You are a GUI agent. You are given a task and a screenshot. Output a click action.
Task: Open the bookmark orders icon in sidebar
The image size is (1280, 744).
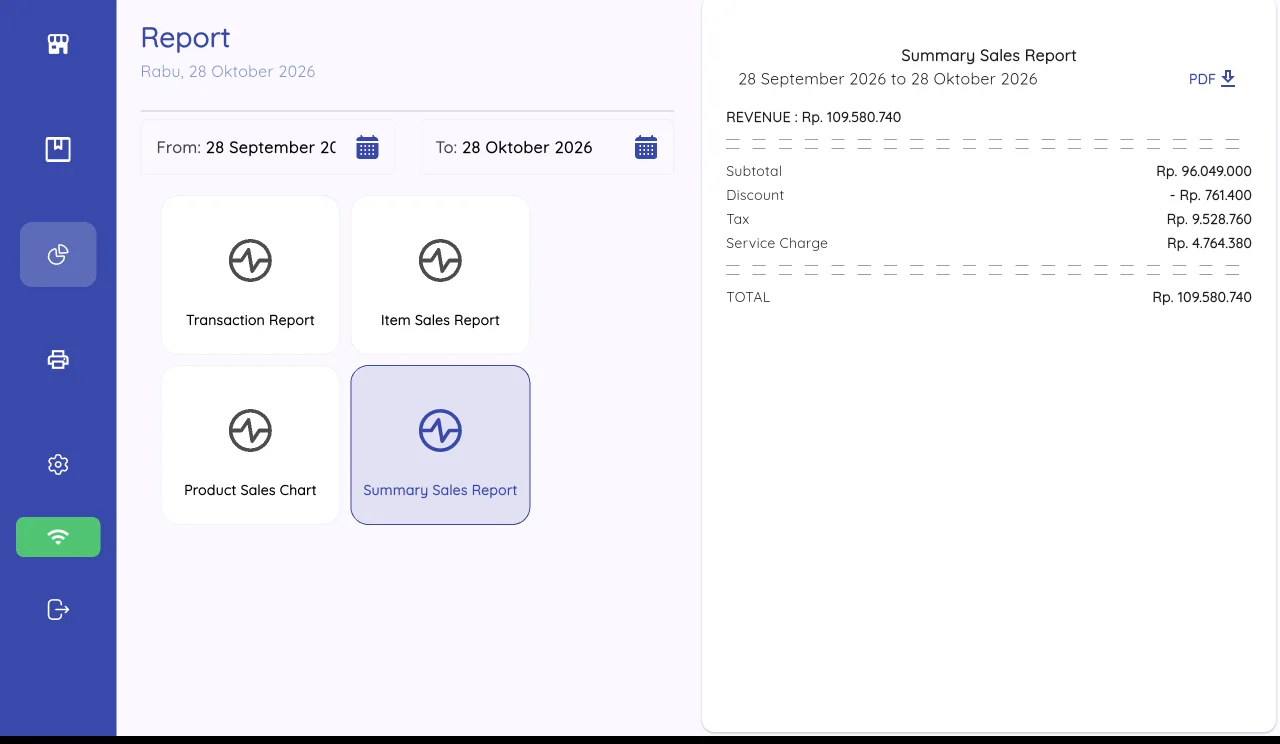coord(58,149)
